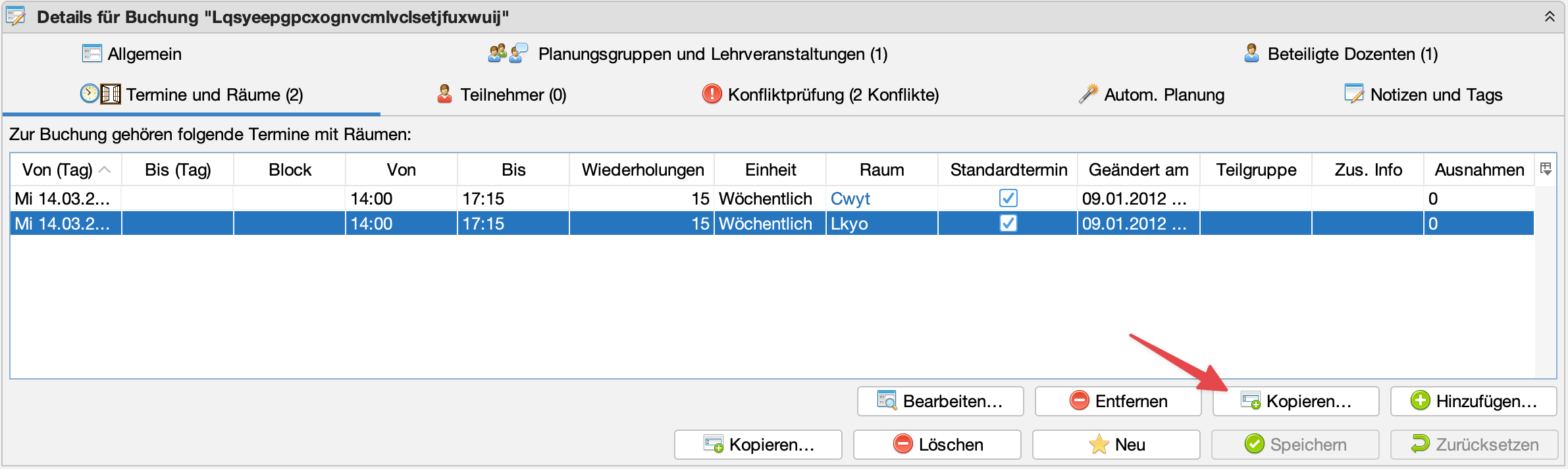Open the Teilnehmer (0) tab

pyautogui.click(x=512, y=95)
